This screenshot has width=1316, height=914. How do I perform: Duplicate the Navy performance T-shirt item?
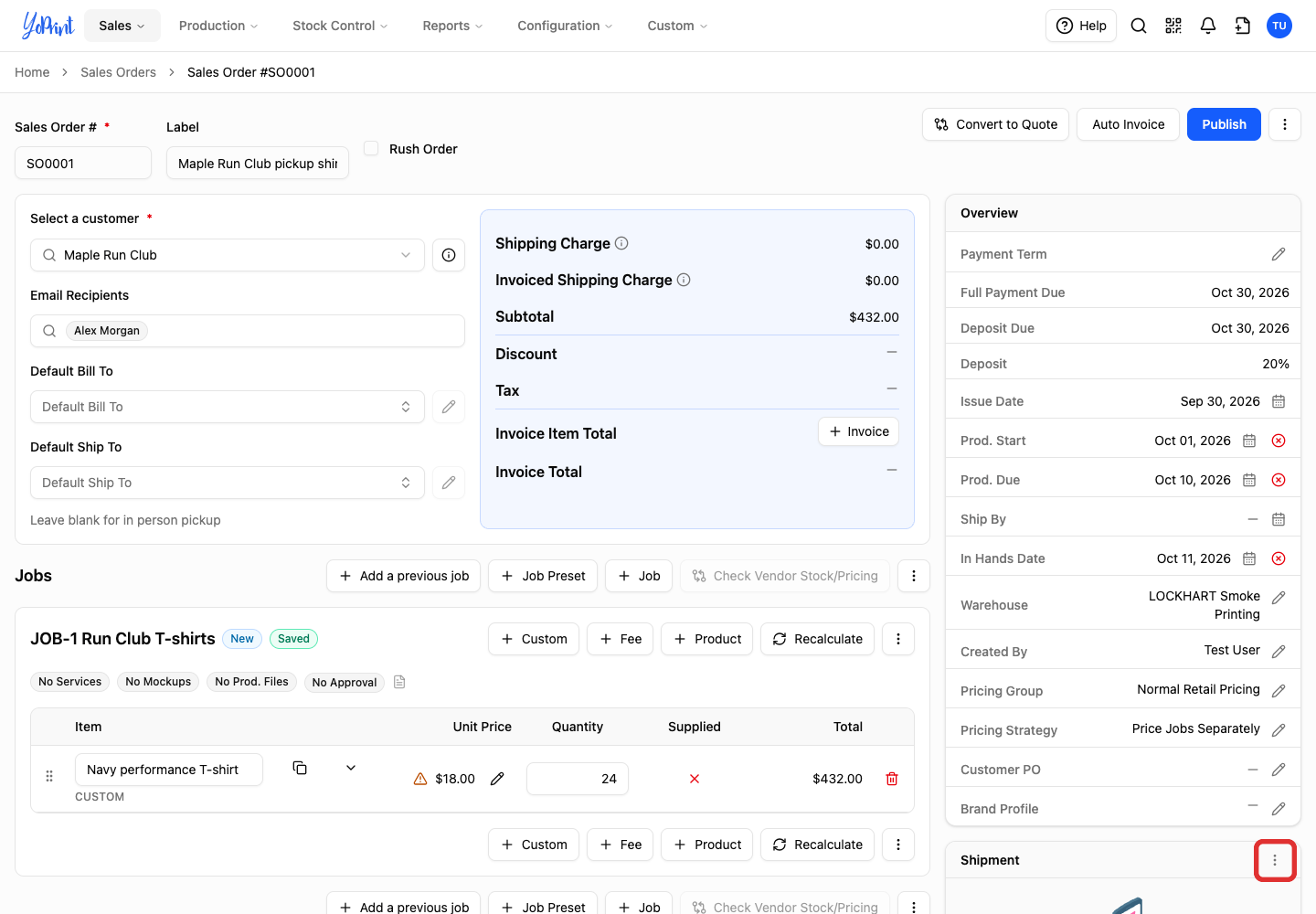300,768
